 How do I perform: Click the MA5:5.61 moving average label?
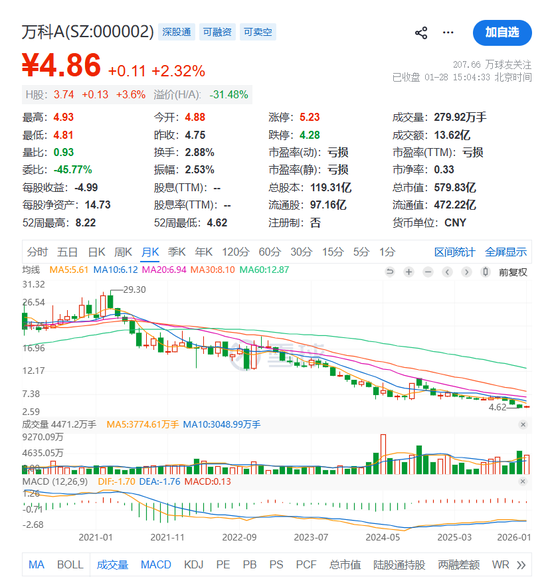(69, 270)
